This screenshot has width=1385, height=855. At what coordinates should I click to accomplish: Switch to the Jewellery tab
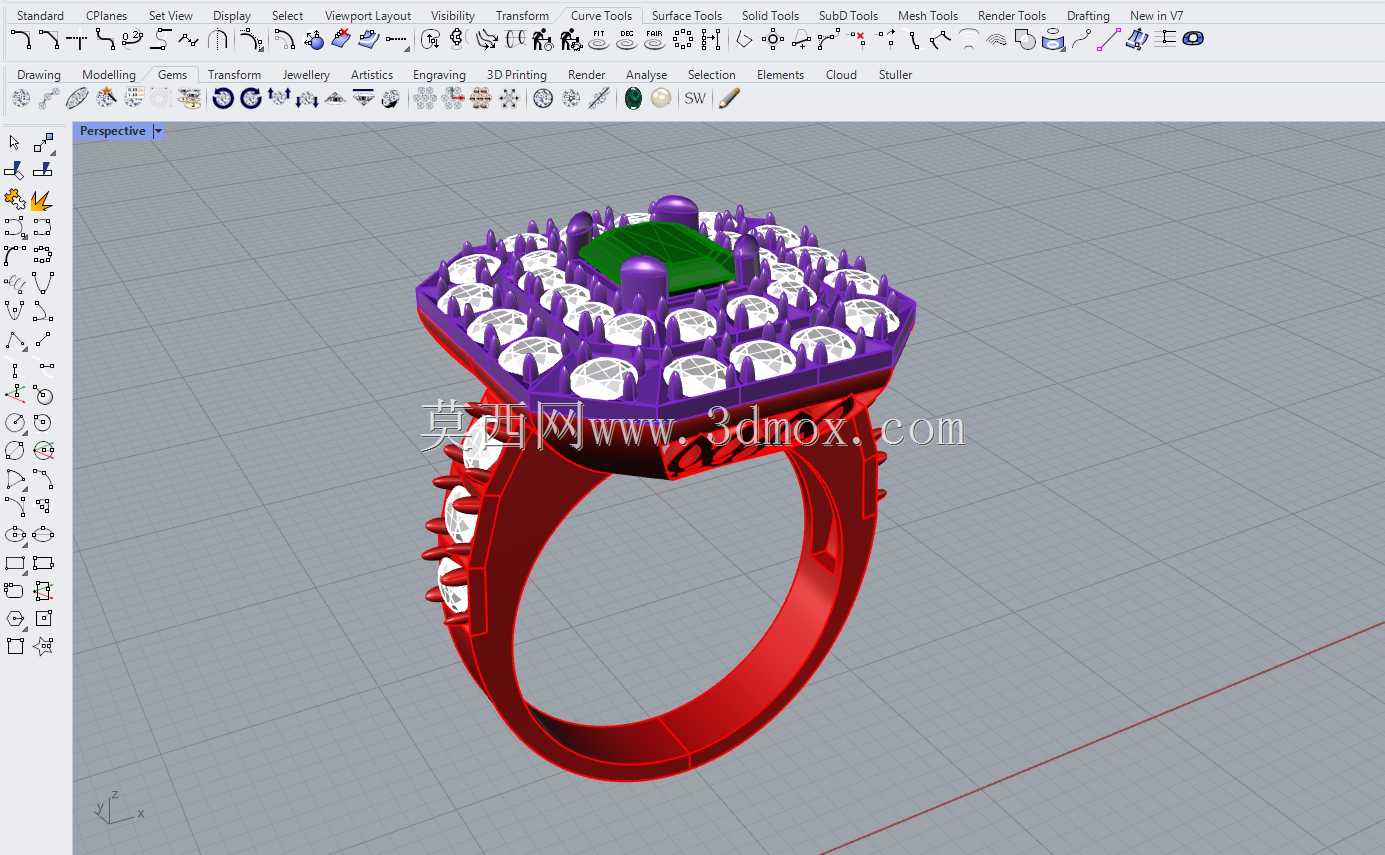(x=306, y=75)
